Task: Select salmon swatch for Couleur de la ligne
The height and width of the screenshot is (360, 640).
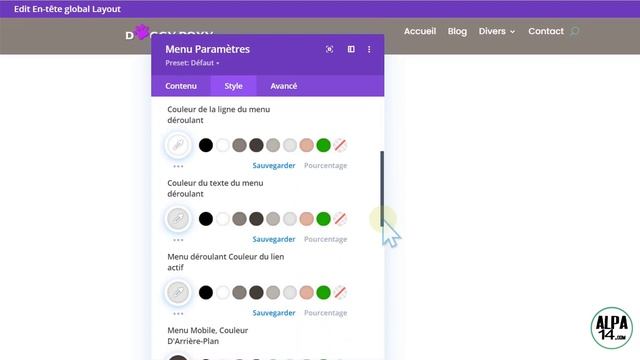Action: coord(307,145)
